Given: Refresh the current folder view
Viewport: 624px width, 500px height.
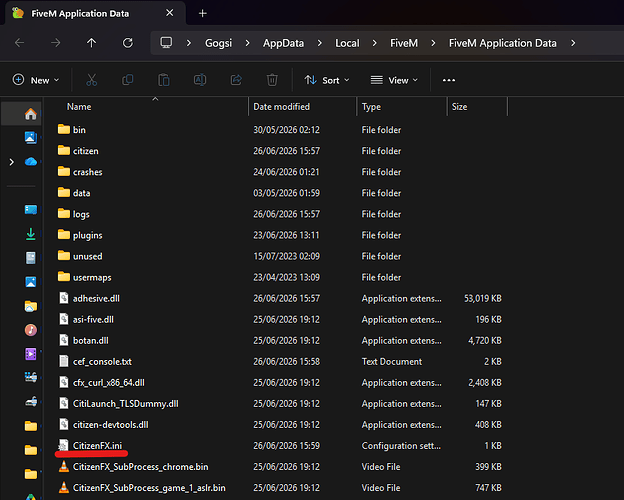Looking at the screenshot, I should 128,43.
